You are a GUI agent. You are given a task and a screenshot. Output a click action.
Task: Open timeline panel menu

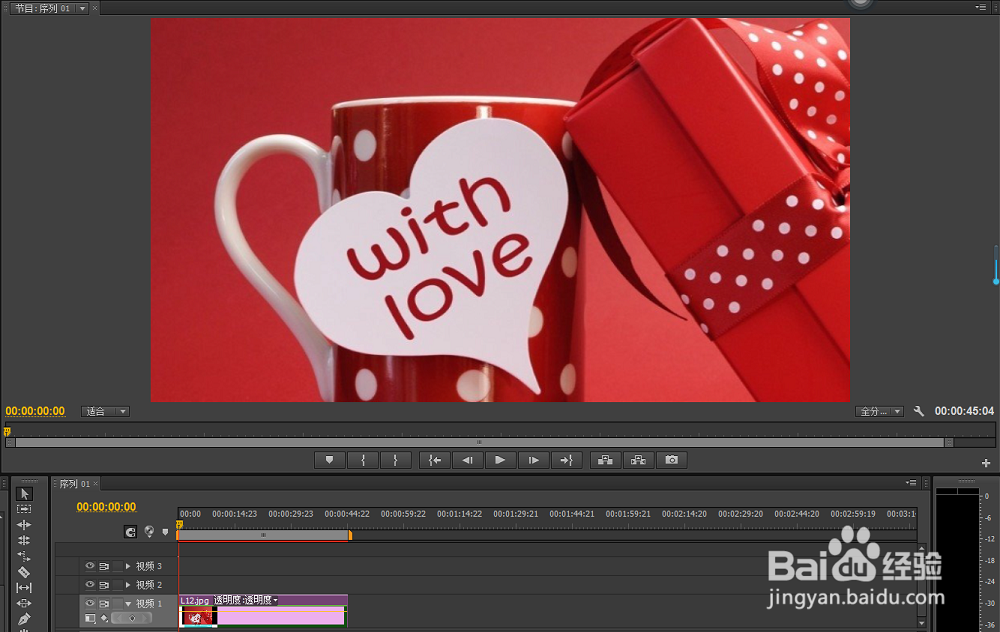click(x=911, y=483)
